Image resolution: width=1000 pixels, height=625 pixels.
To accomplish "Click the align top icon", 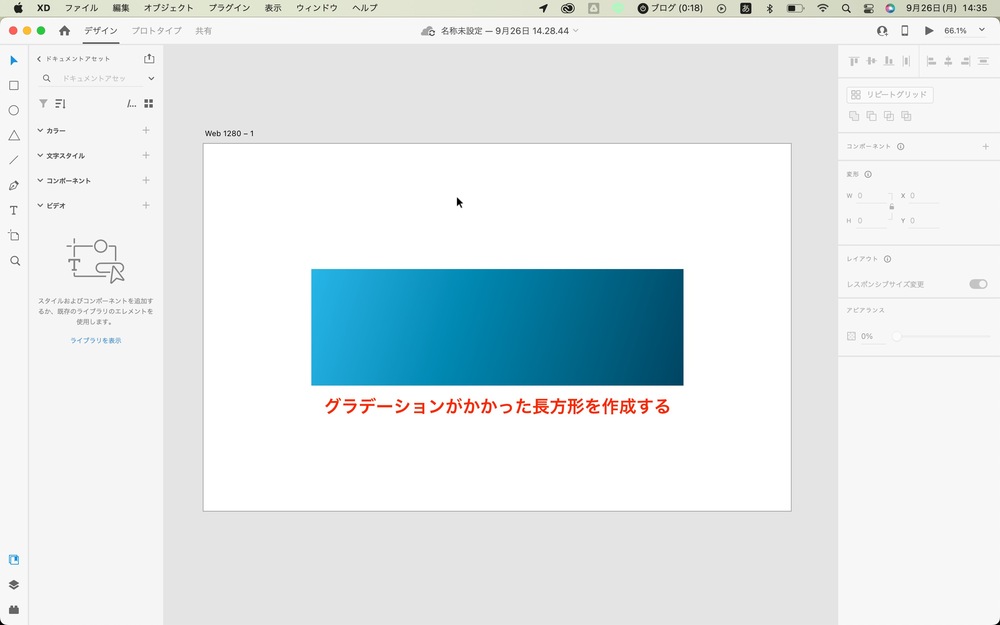I will (x=854, y=61).
